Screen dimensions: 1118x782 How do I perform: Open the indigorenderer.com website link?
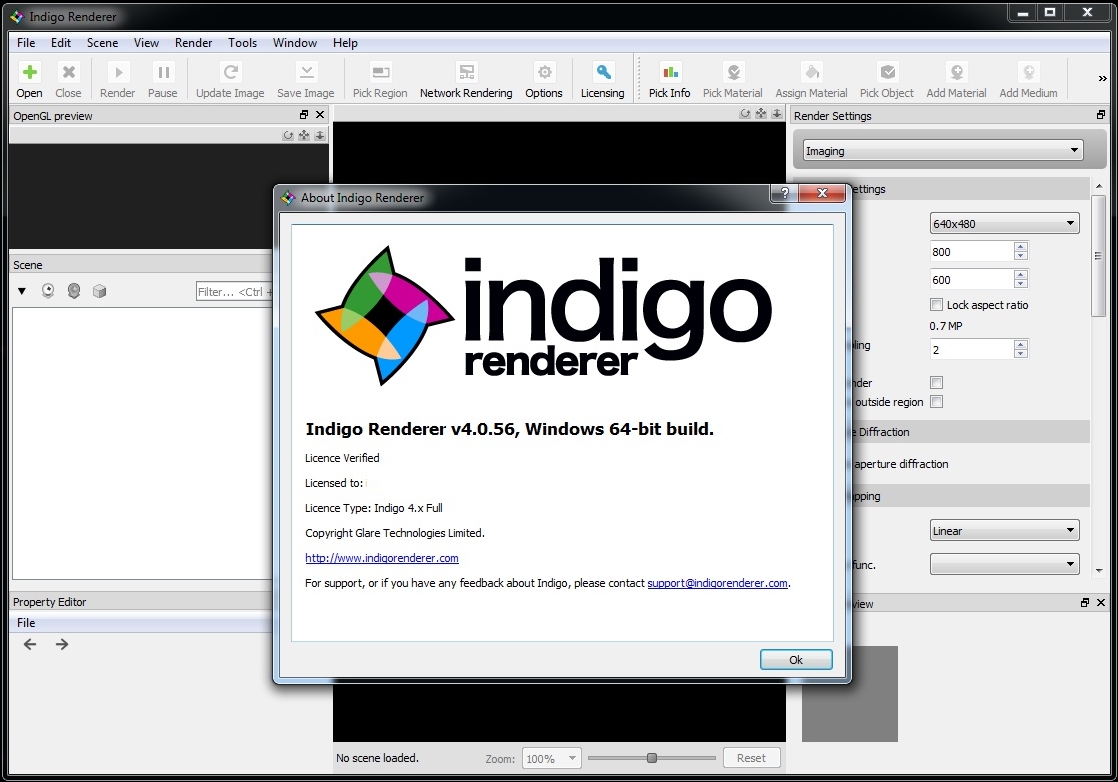381,558
